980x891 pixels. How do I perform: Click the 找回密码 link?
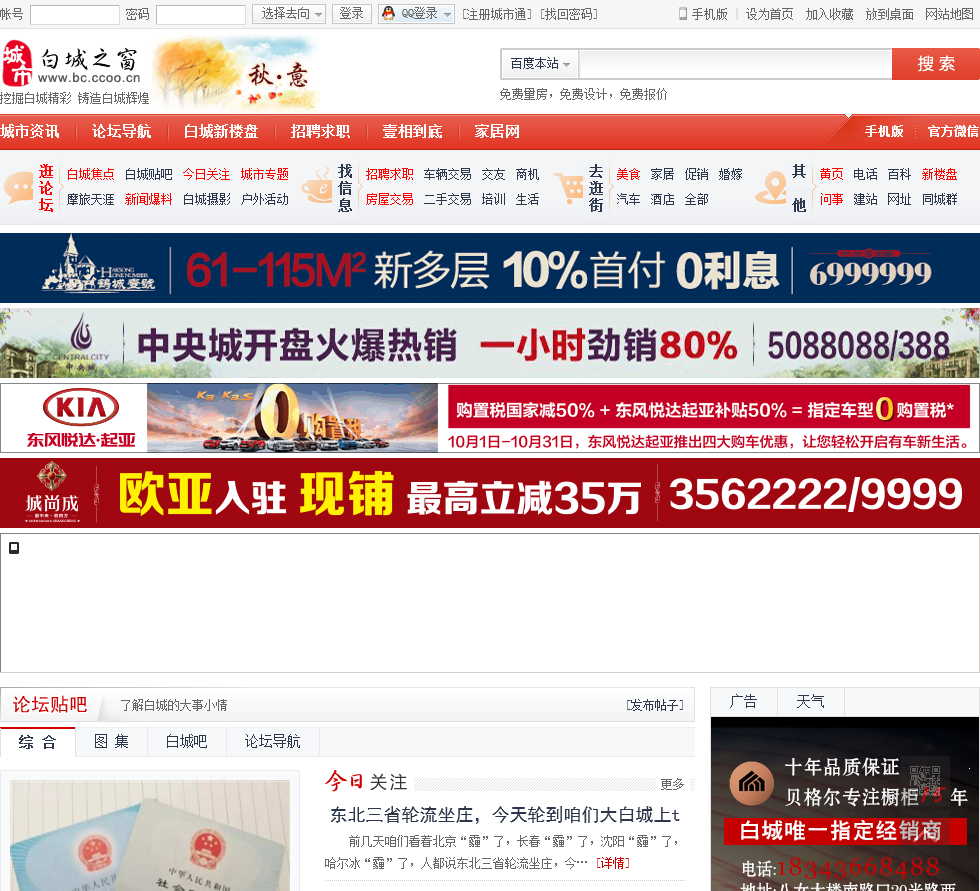click(x=569, y=14)
